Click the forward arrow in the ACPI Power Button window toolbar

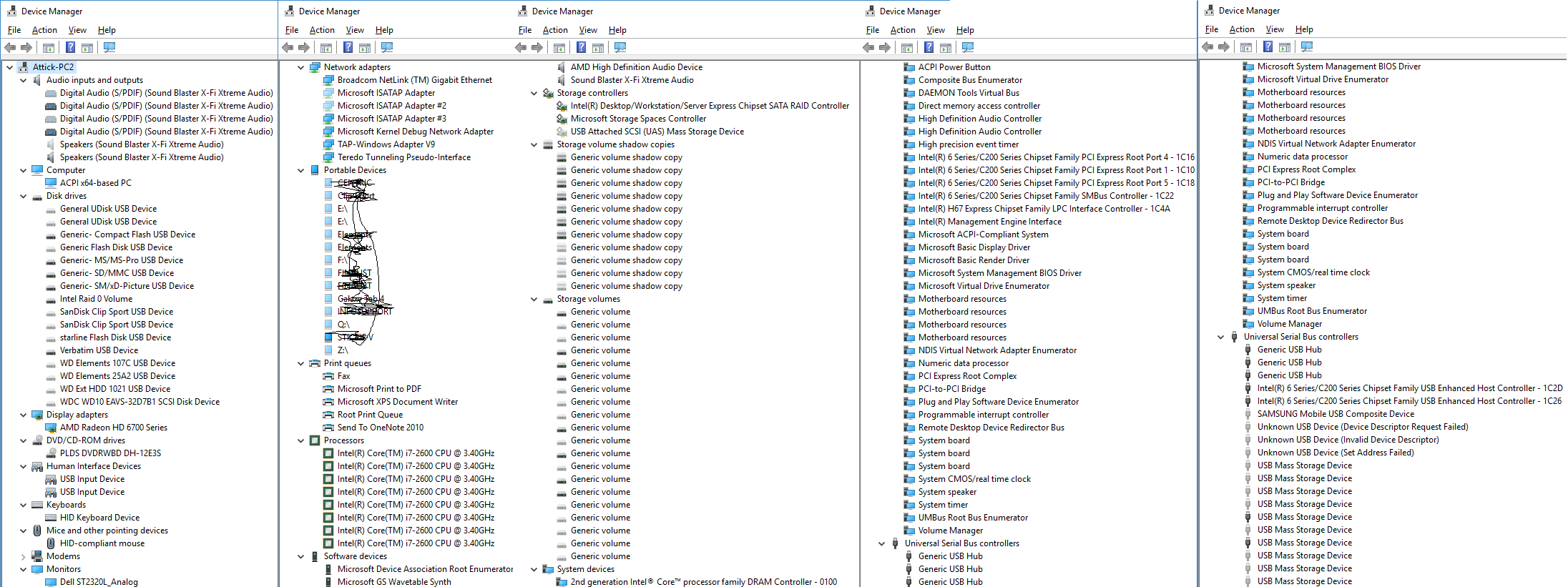[885, 48]
